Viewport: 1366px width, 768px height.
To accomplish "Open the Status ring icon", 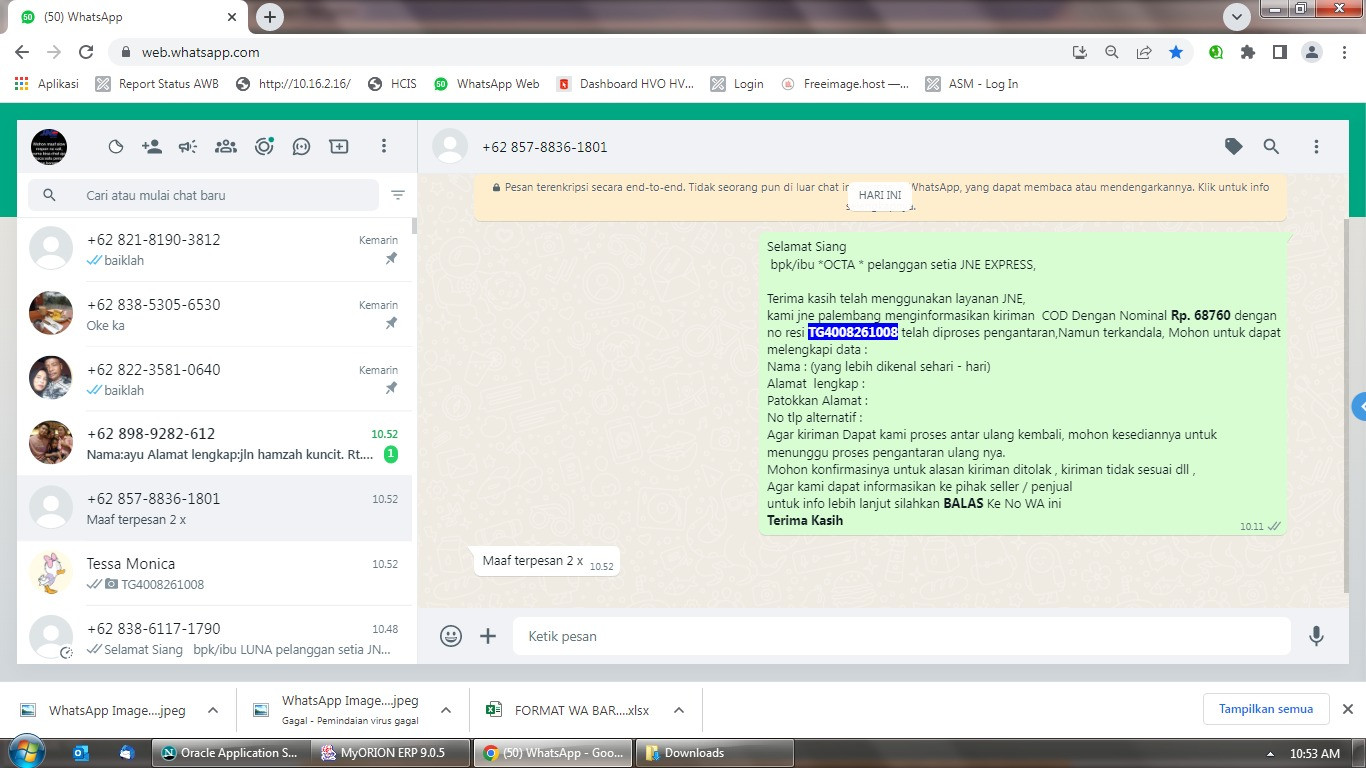I will pos(264,147).
